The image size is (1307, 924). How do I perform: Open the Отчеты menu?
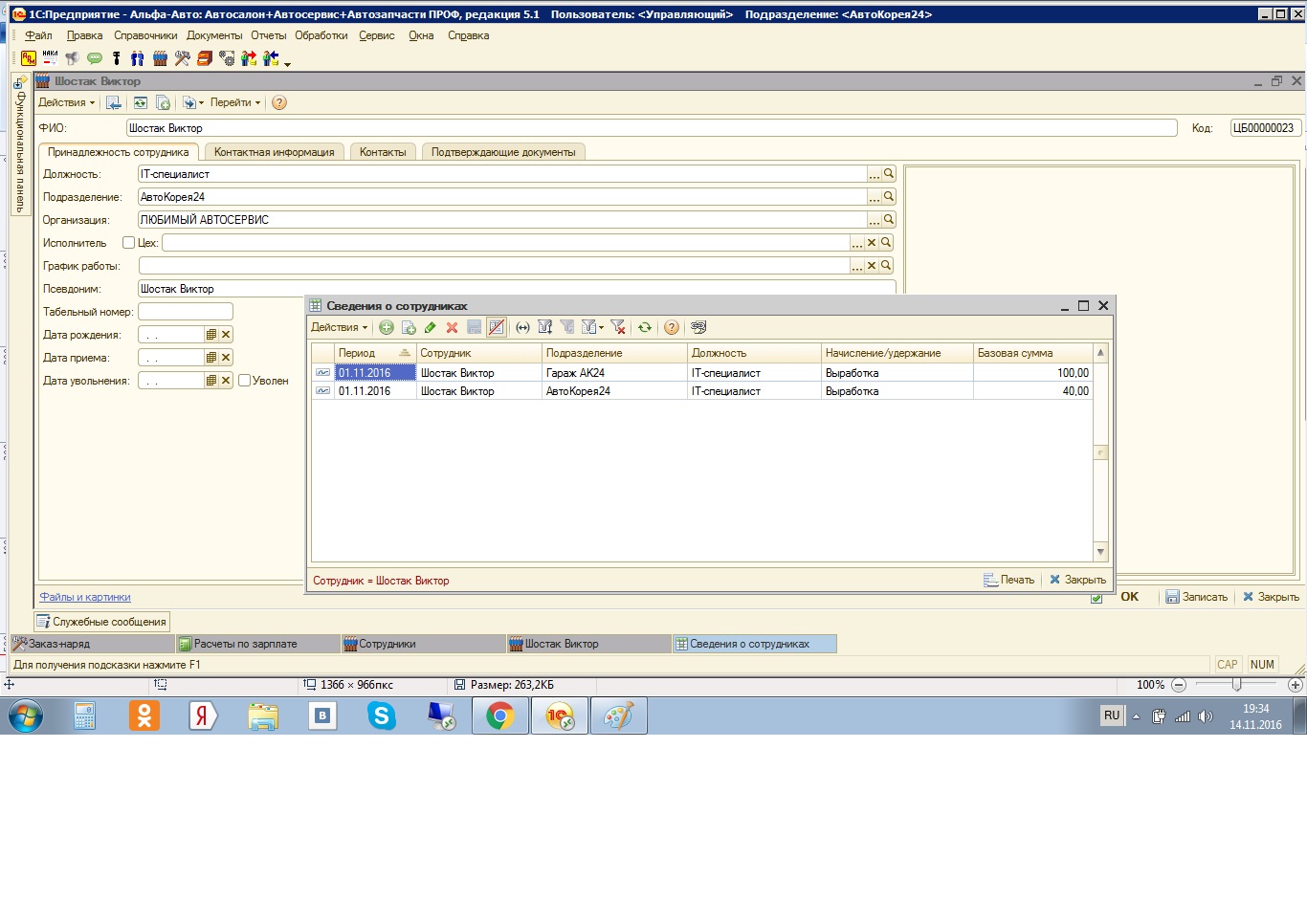(269, 35)
